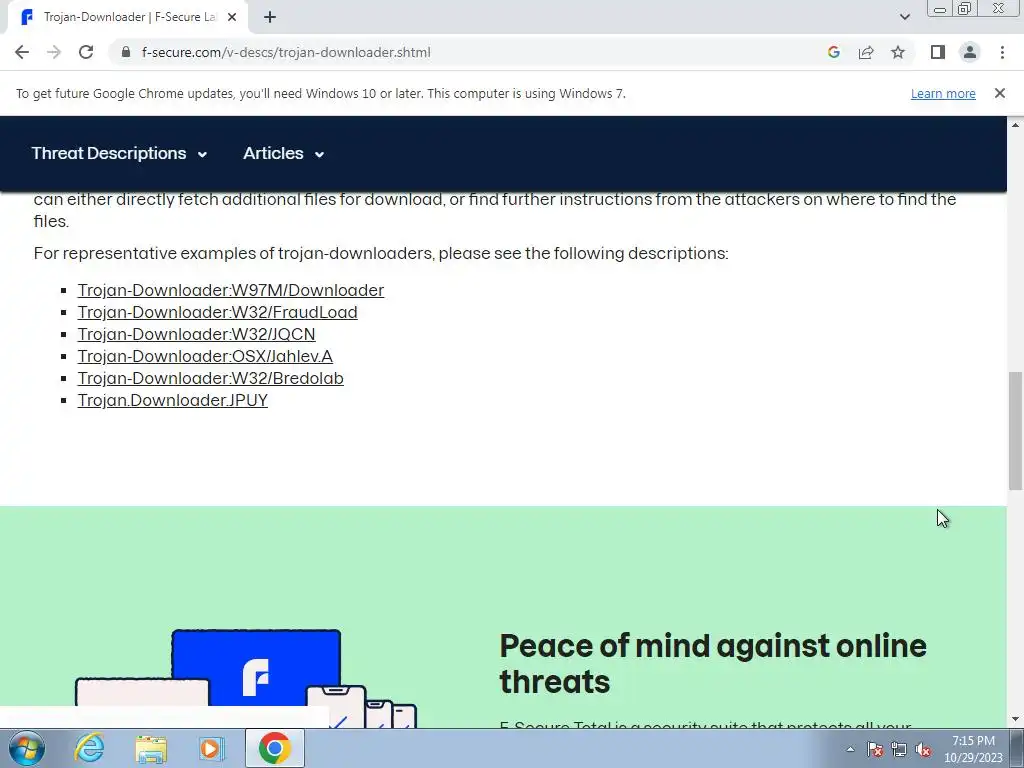Open Chrome's three-dot menu
This screenshot has width=1024, height=768.
pyautogui.click(x=1002, y=52)
